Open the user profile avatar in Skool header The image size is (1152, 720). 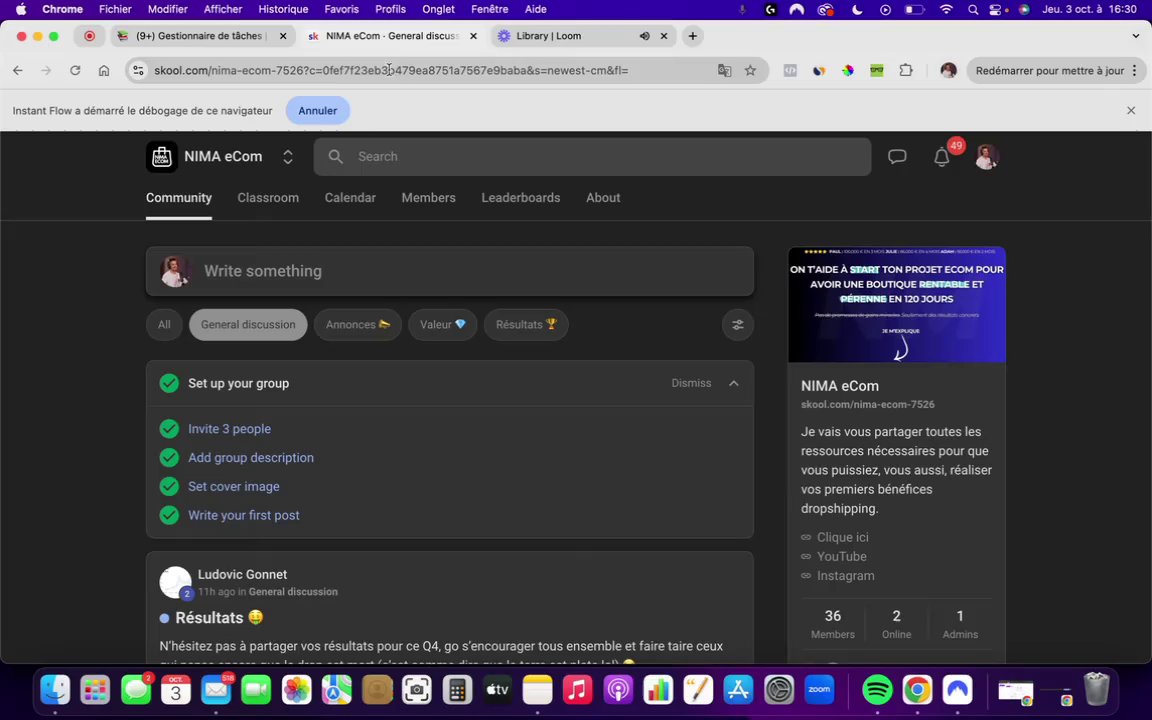coord(986,156)
